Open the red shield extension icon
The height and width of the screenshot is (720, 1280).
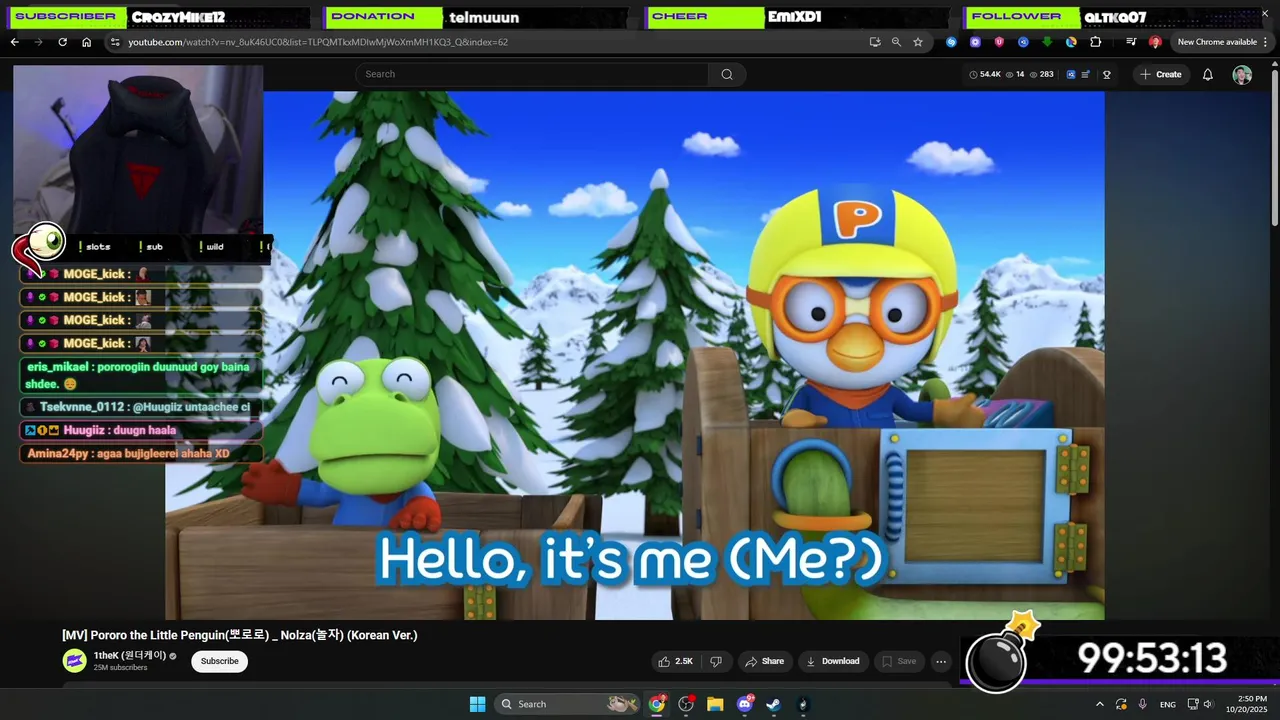click(999, 42)
